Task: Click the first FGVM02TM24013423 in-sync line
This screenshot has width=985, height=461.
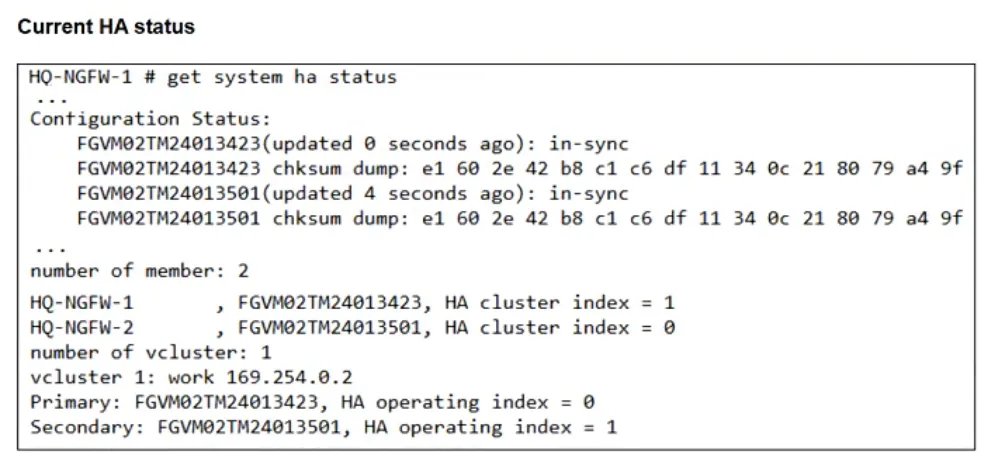Action: tap(352, 144)
